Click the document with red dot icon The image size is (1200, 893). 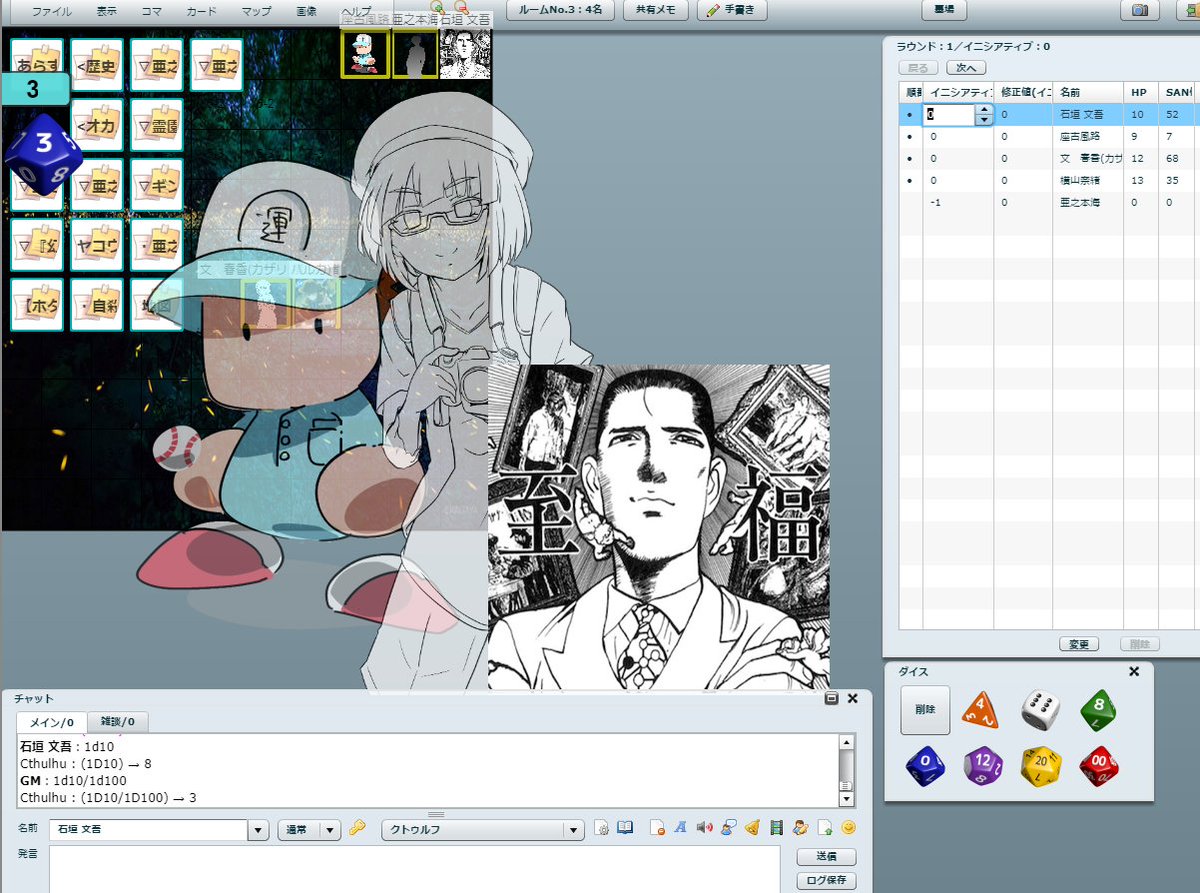pos(656,828)
